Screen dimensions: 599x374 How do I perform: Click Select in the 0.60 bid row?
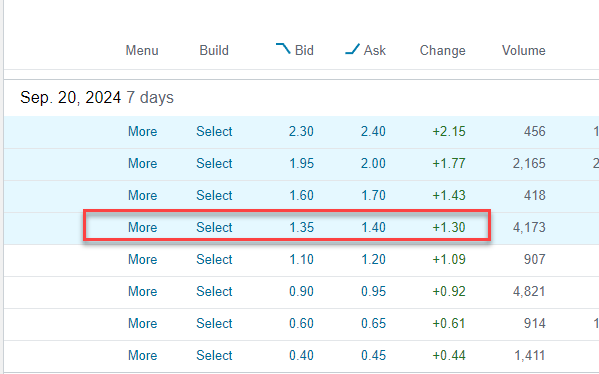click(x=214, y=324)
